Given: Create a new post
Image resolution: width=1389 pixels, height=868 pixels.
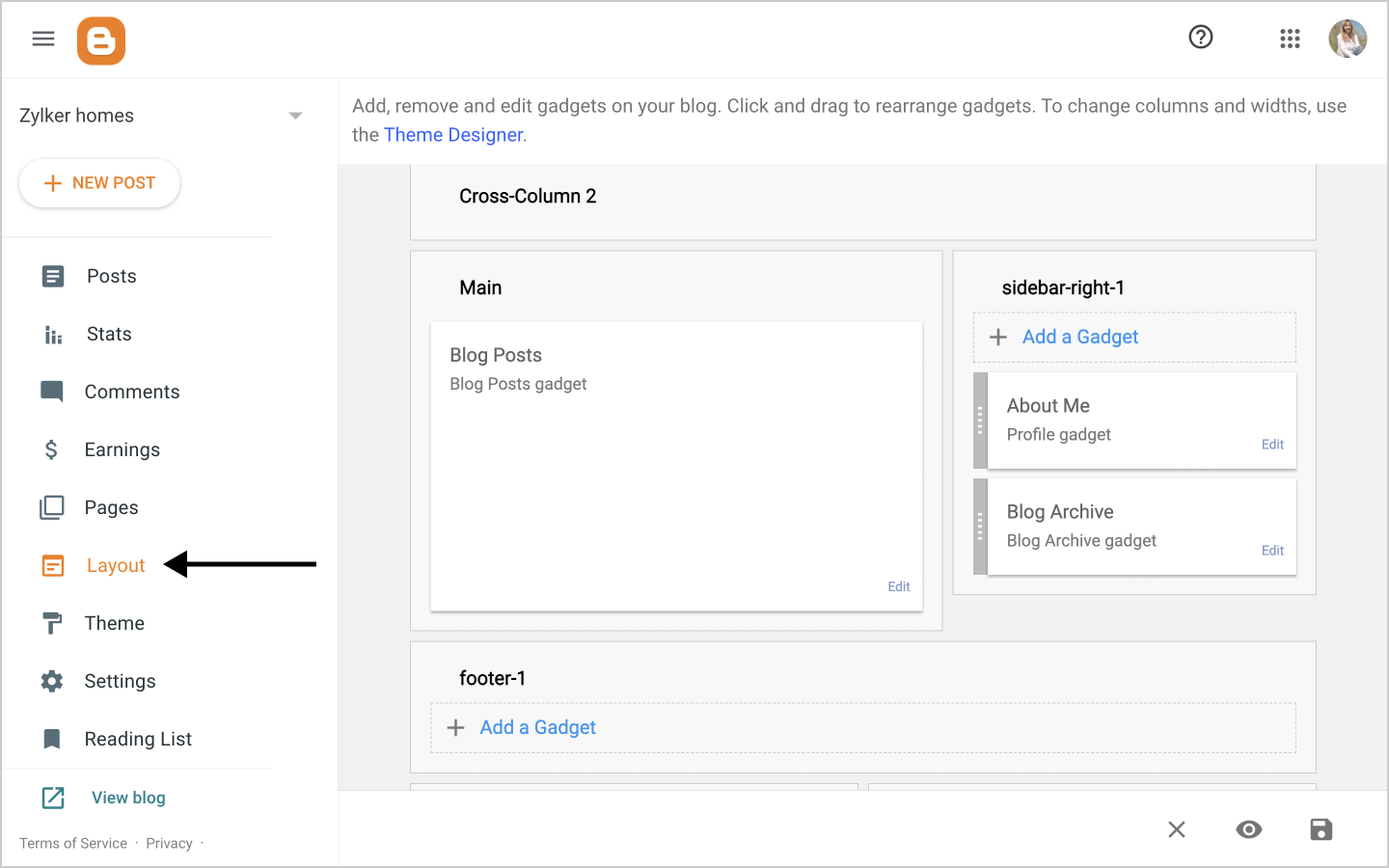Looking at the screenshot, I should pyautogui.click(x=99, y=183).
